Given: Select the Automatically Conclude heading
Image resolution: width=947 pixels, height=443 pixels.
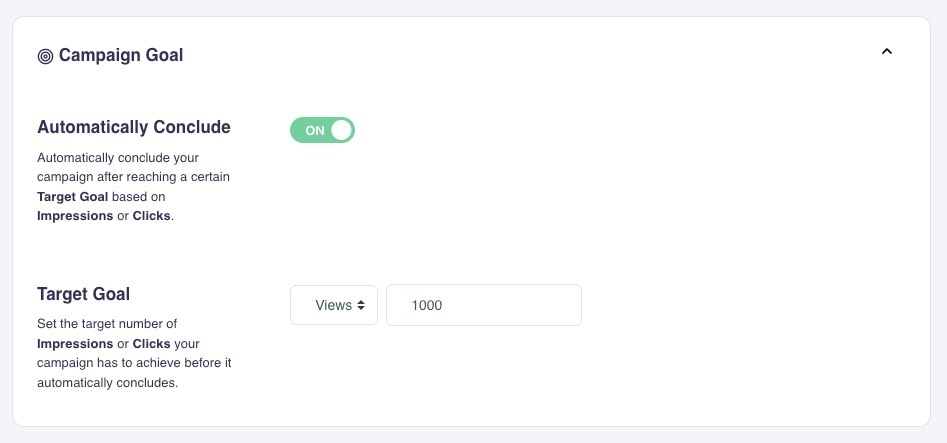Looking at the screenshot, I should pos(134,127).
